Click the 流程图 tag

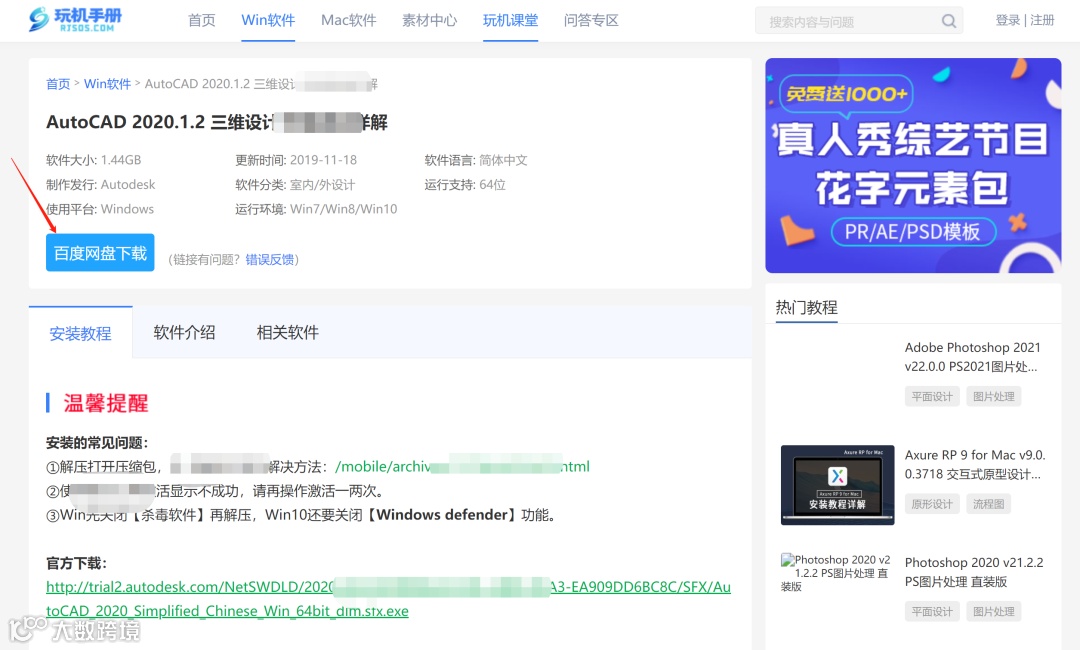click(x=988, y=504)
